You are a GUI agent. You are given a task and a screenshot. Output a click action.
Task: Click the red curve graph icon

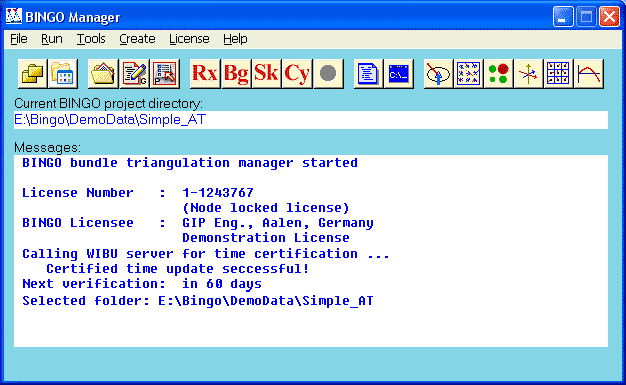tap(588, 74)
